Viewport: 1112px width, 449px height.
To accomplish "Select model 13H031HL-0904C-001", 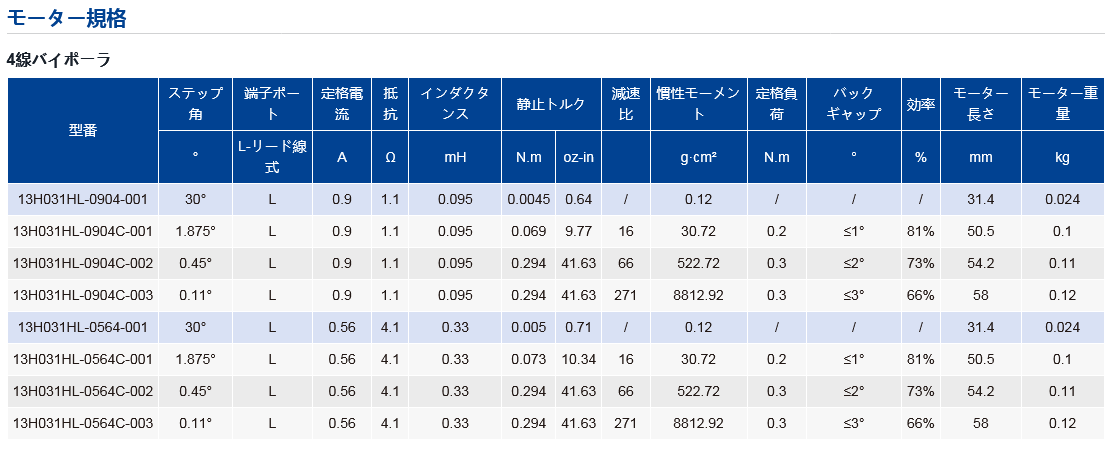I will (83, 231).
